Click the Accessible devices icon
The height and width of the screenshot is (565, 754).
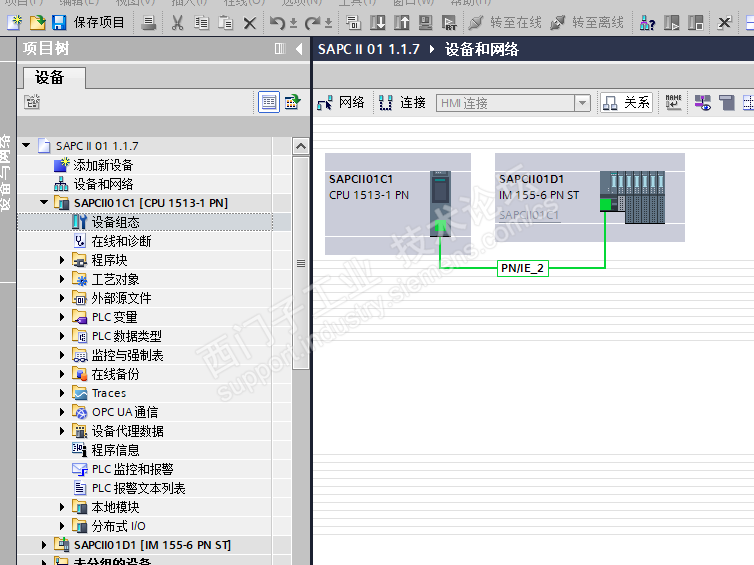tap(647, 23)
